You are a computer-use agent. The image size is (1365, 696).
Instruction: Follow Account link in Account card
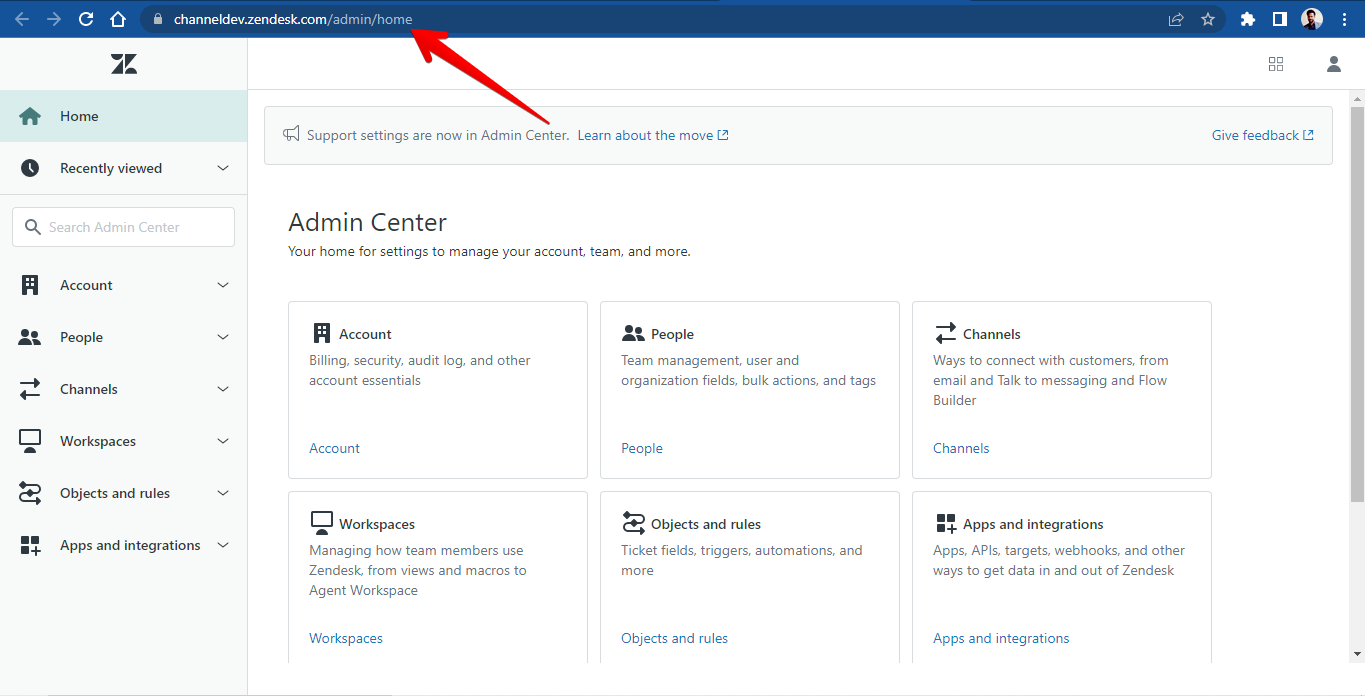coord(334,448)
